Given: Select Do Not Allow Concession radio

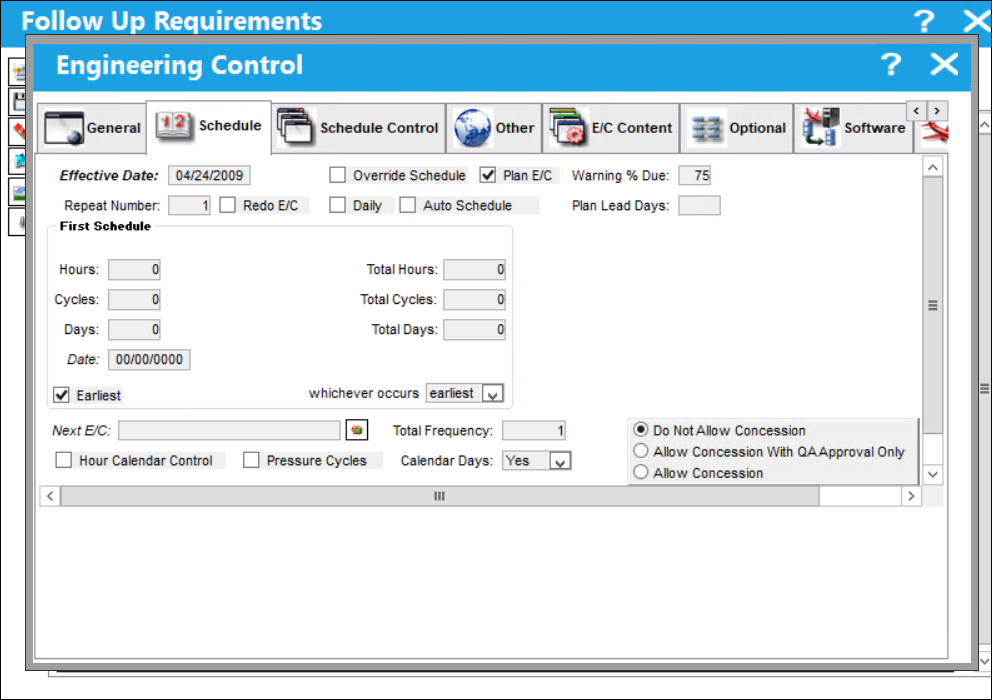Looking at the screenshot, I should [x=641, y=430].
